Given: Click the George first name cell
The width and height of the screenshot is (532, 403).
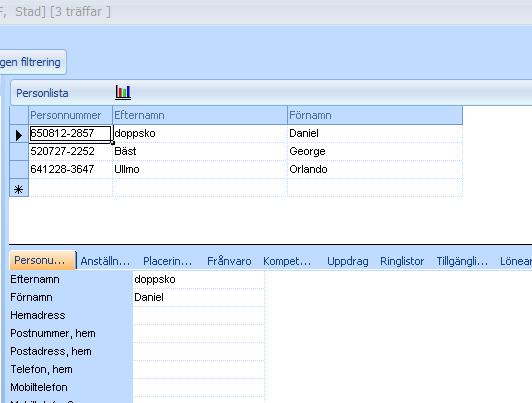Looking at the screenshot, I should pyautogui.click(x=375, y=151).
